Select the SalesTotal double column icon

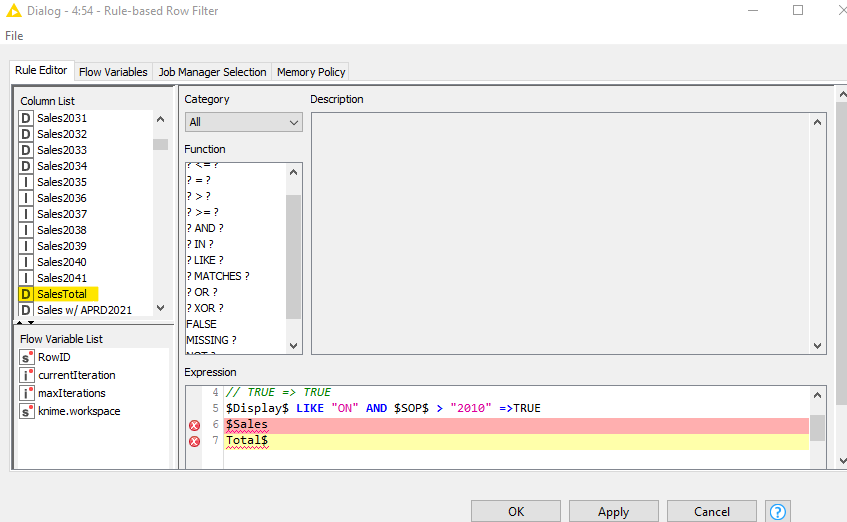click(26, 294)
